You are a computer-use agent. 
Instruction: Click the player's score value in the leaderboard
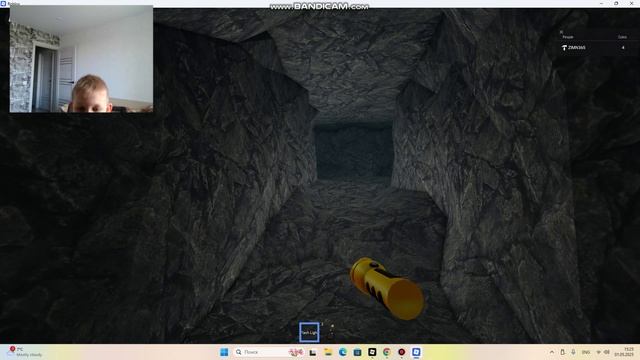(623, 48)
